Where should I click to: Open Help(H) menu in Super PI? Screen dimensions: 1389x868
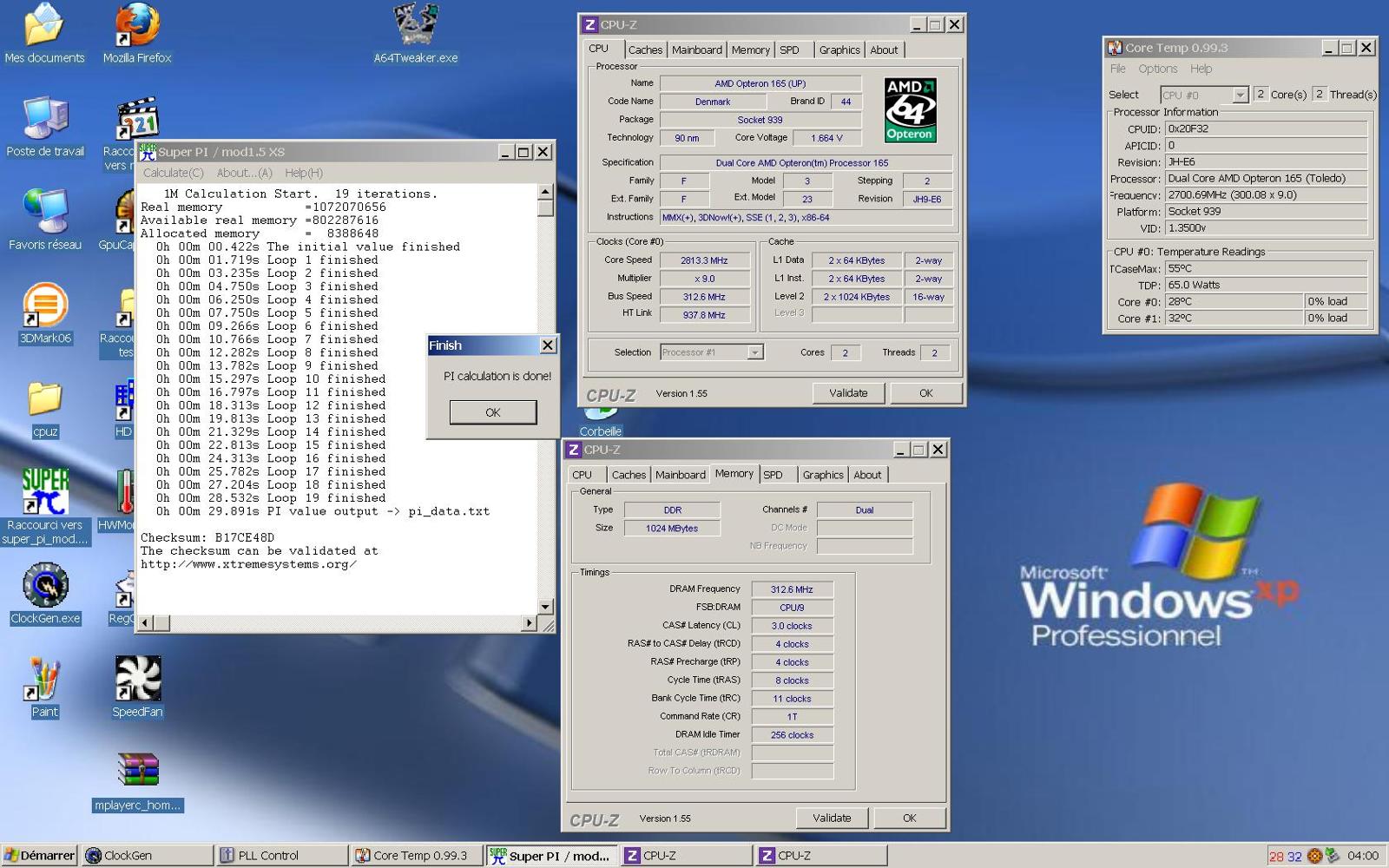(304, 173)
